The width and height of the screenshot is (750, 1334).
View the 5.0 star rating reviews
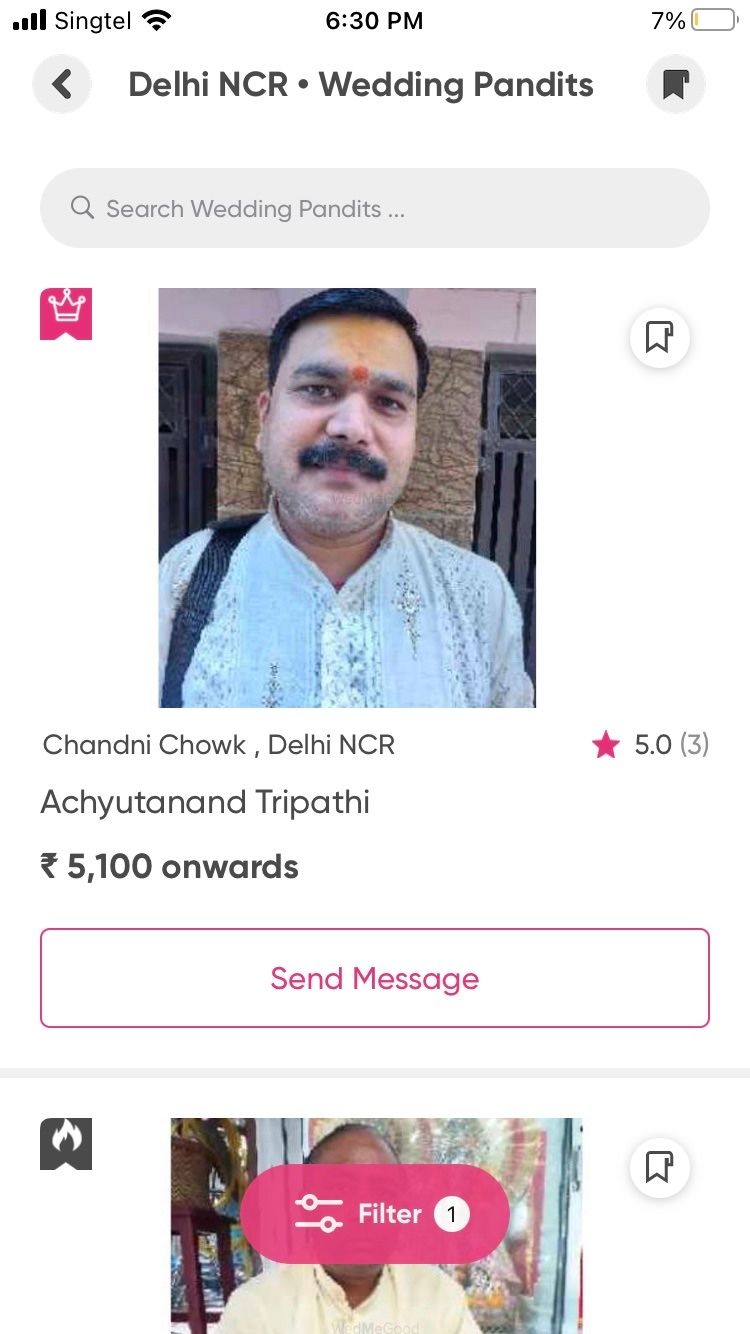650,744
